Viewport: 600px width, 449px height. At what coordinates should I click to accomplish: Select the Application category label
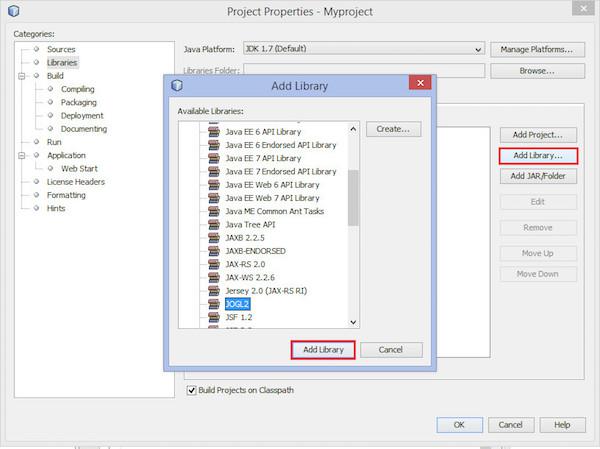click(67, 155)
